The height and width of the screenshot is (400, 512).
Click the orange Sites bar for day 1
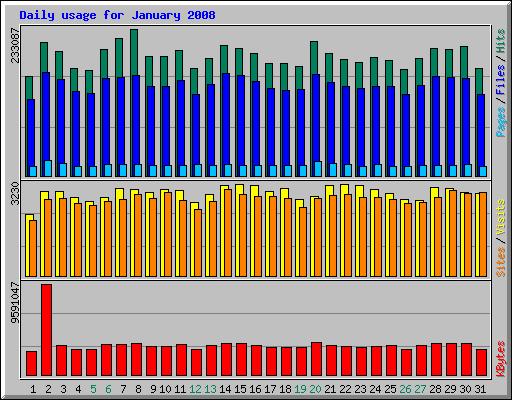tap(33, 248)
